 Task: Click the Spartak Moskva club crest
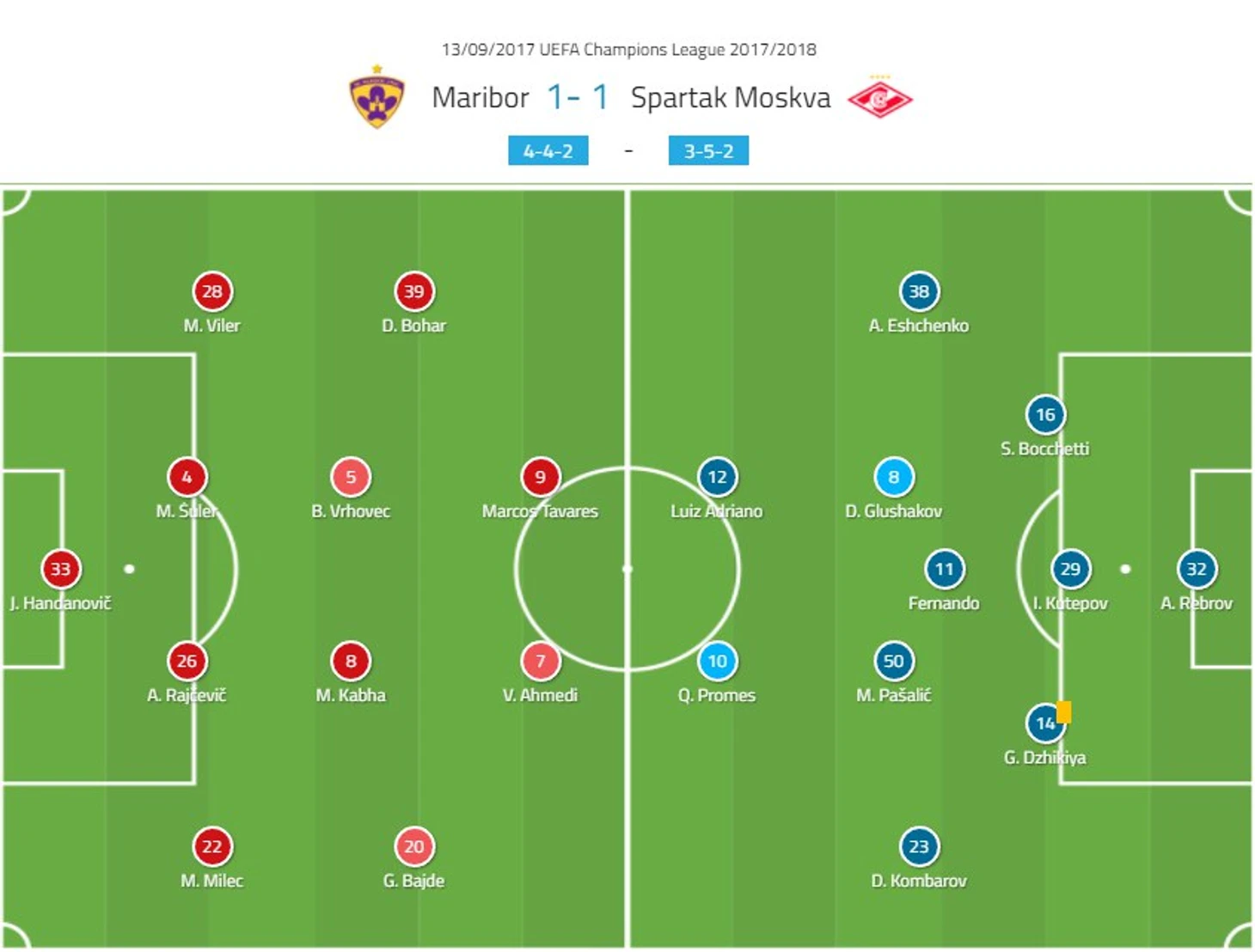click(x=879, y=98)
